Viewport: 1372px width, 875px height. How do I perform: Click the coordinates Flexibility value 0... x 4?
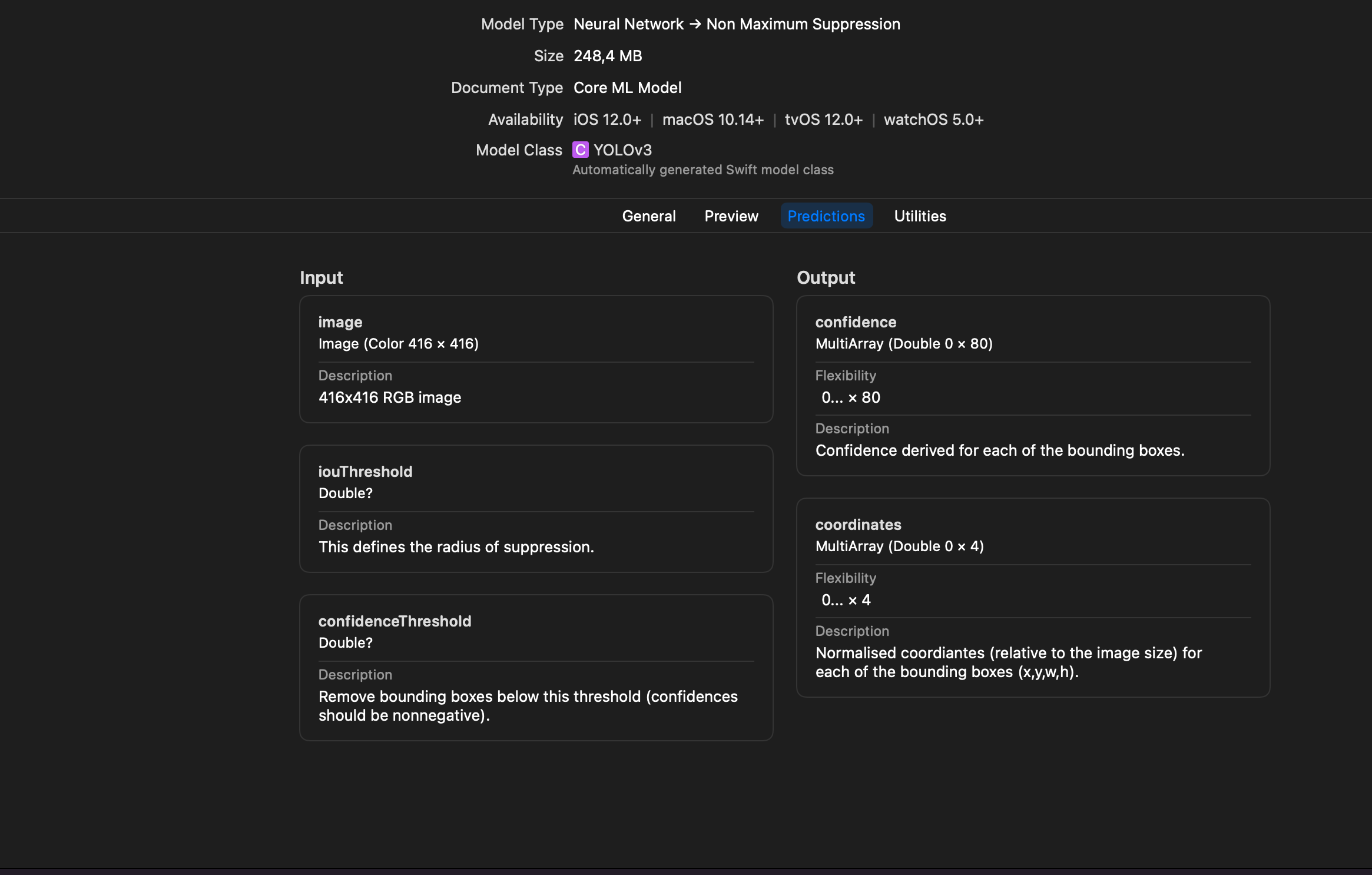(846, 599)
